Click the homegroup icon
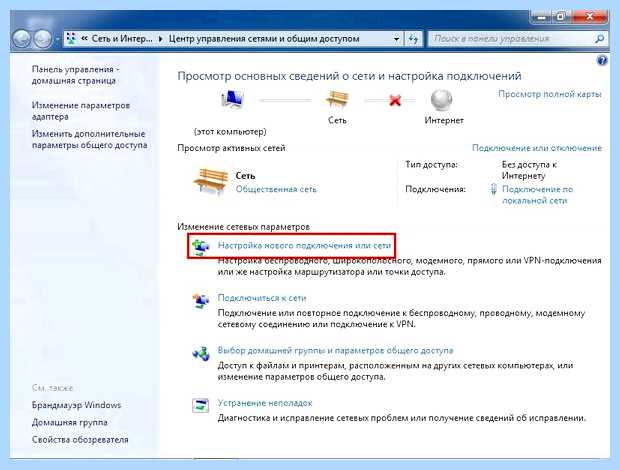The width and height of the screenshot is (620, 470). pyautogui.click(x=200, y=353)
